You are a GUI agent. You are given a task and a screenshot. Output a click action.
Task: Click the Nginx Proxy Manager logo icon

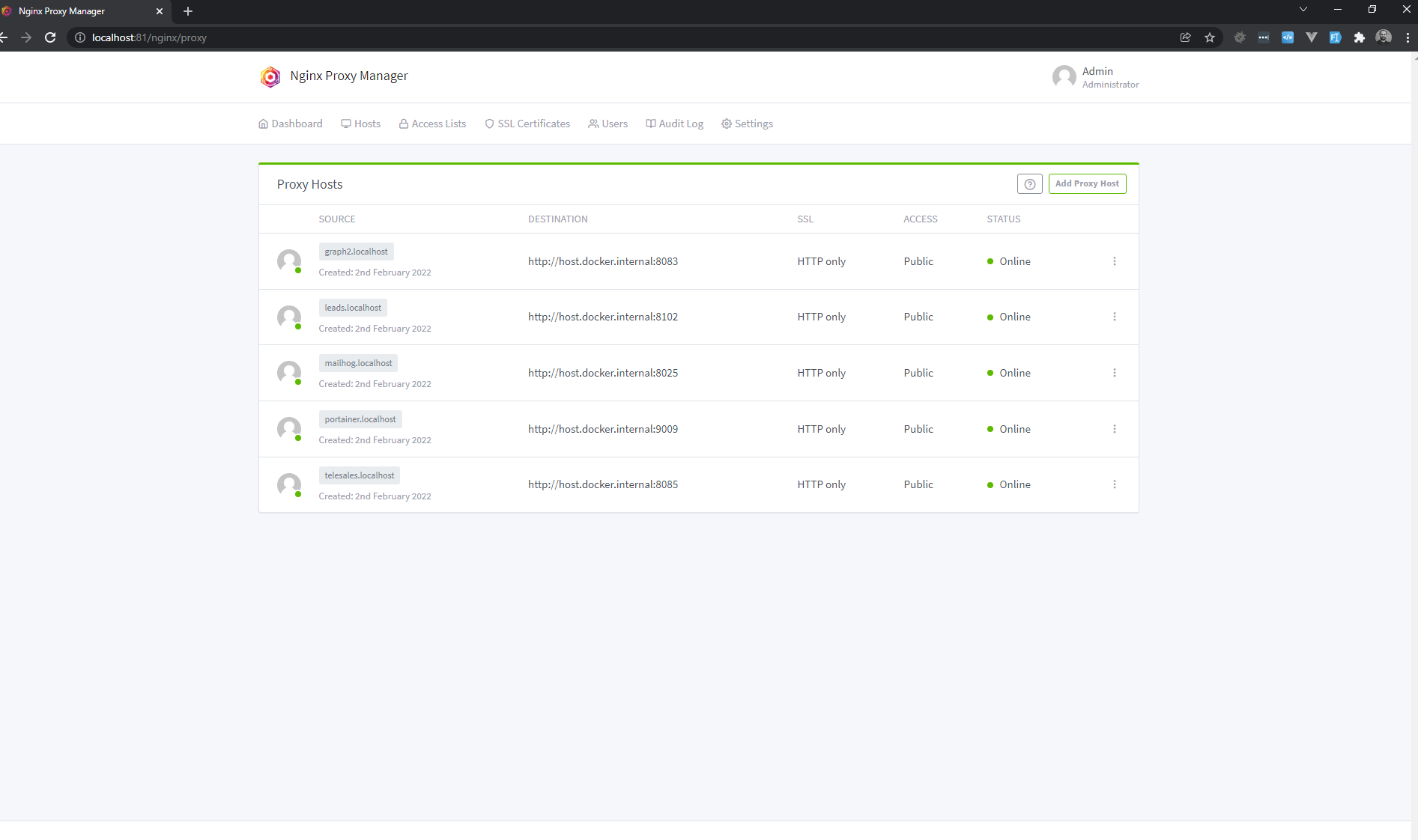pyautogui.click(x=270, y=76)
